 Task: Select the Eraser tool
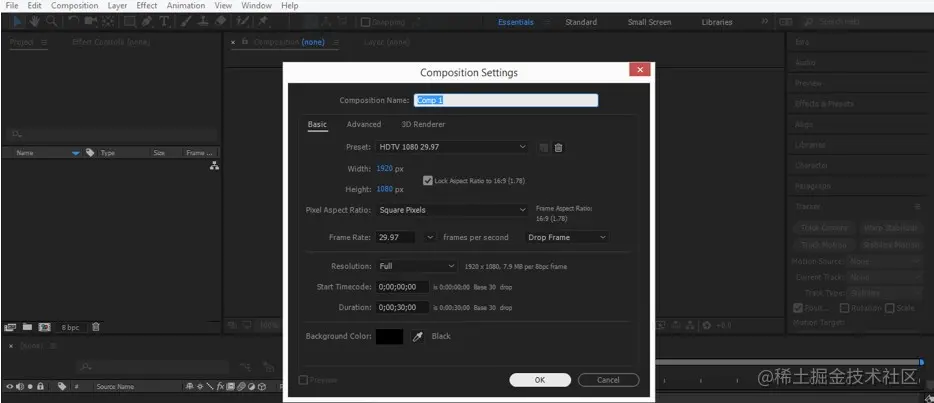point(220,21)
